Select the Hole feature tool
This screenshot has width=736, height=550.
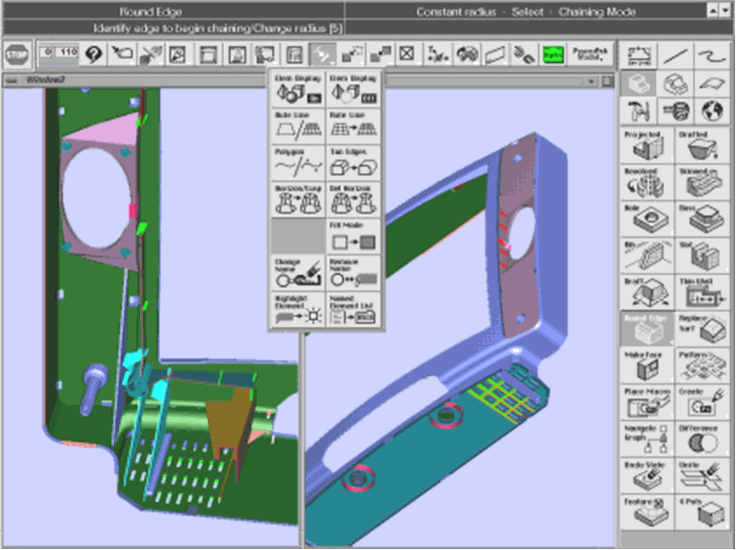(x=647, y=219)
